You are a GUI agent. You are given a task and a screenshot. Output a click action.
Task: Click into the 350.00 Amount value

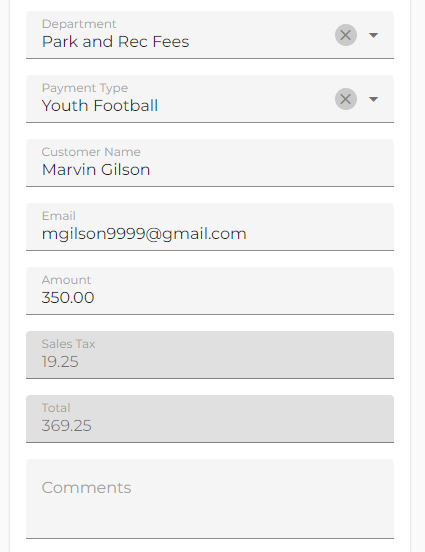[68, 298]
